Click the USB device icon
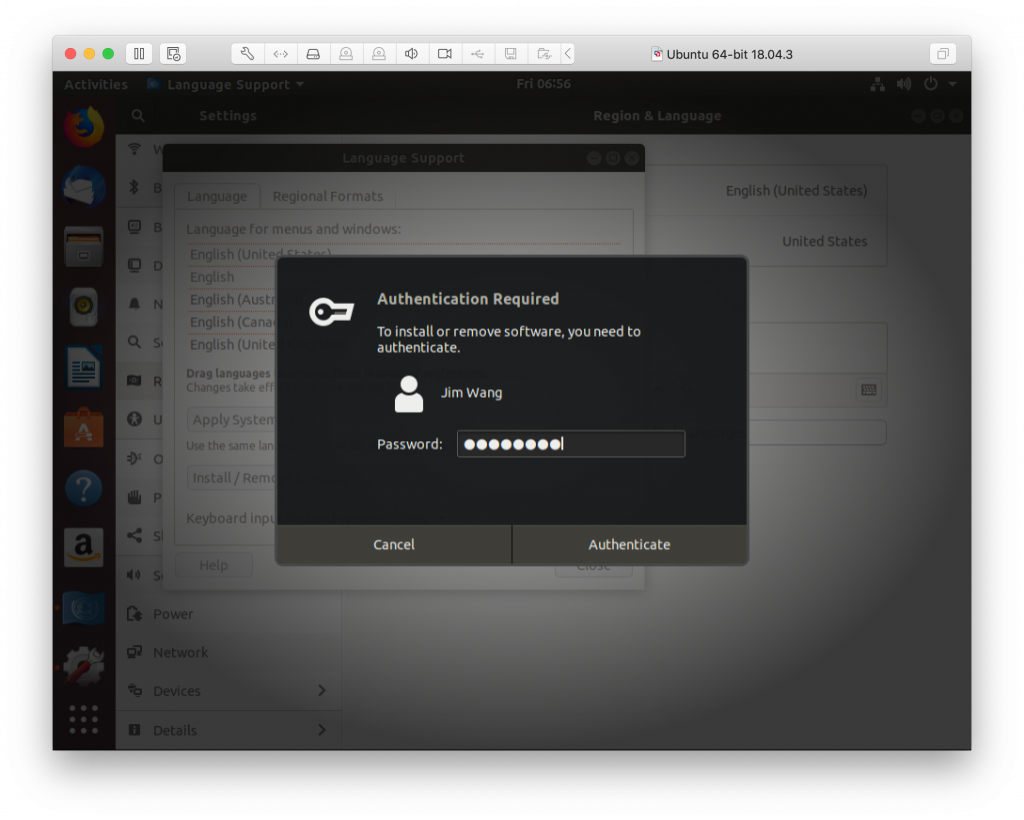Image resolution: width=1024 pixels, height=820 pixels. click(477, 54)
